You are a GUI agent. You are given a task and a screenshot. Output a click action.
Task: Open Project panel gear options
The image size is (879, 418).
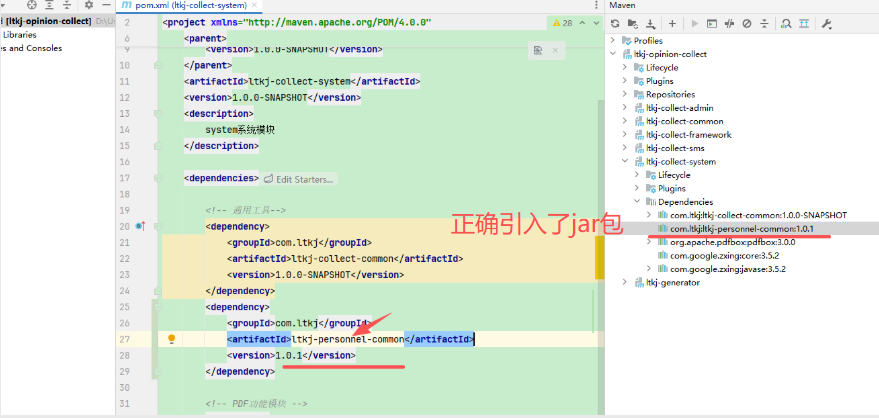point(89,5)
